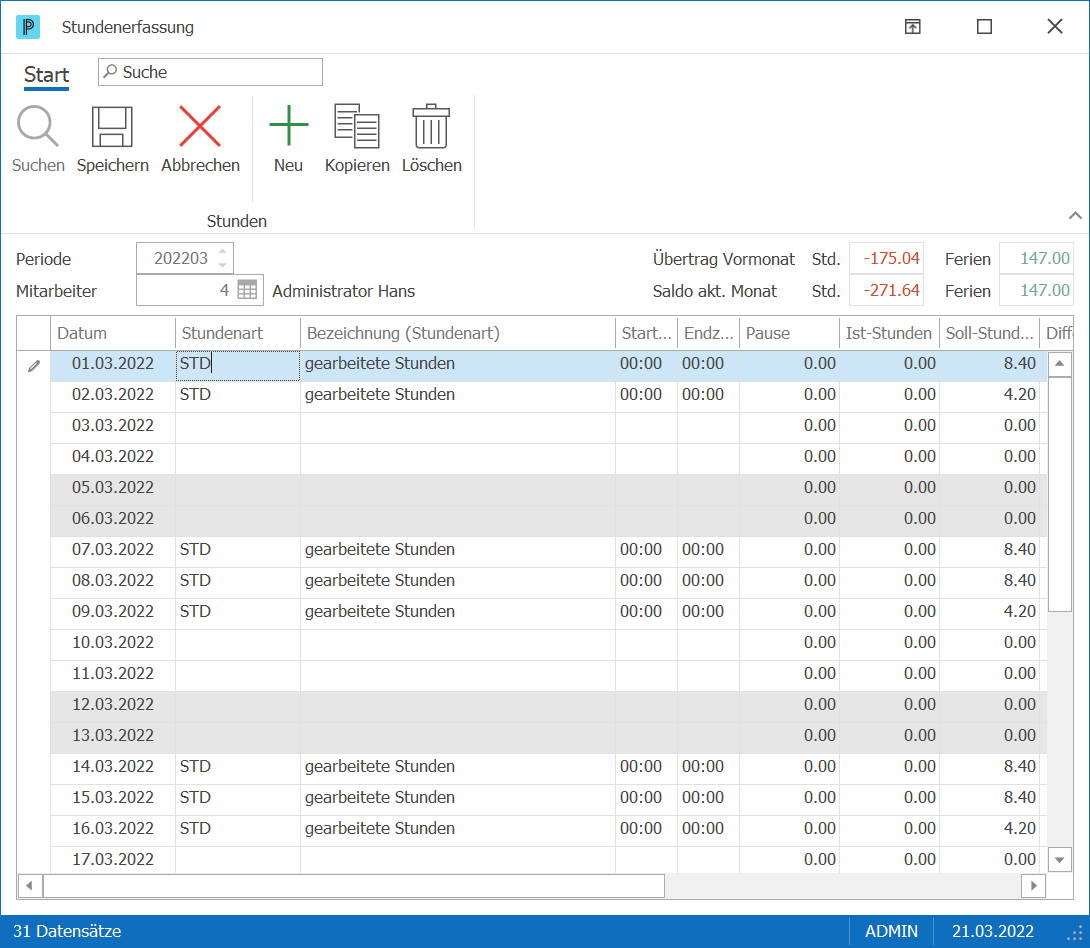Image resolution: width=1090 pixels, height=948 pixels.
Task: Select the Stundenart cell for 01.03.2022
Action: pos(238,364)
